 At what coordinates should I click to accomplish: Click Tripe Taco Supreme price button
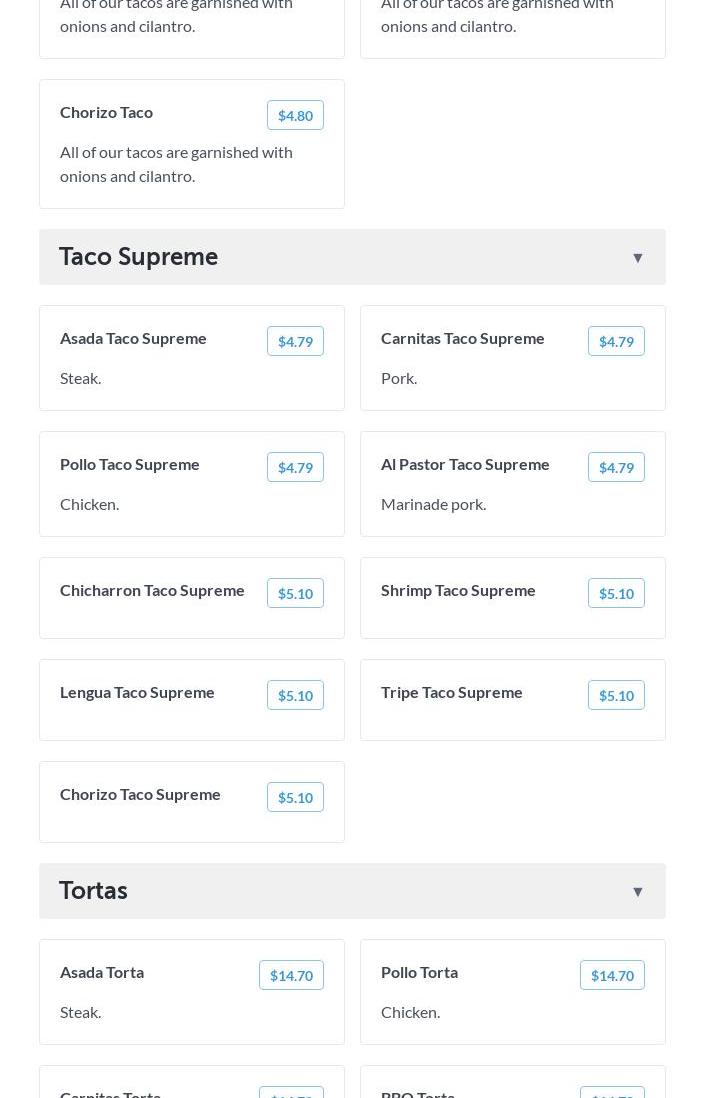pos(616,695)
